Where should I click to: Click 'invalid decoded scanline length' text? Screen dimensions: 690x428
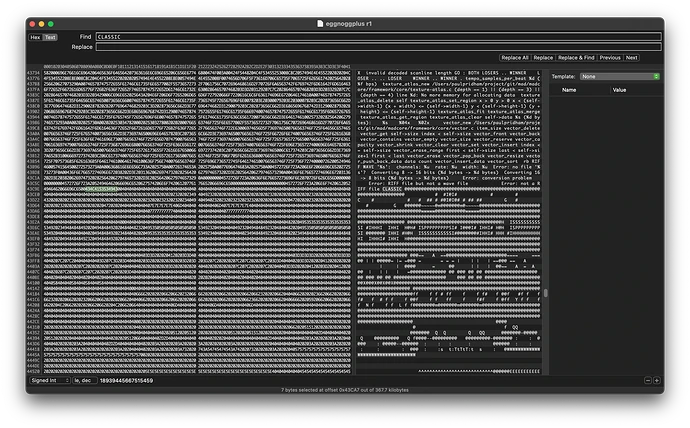[408, 73]
